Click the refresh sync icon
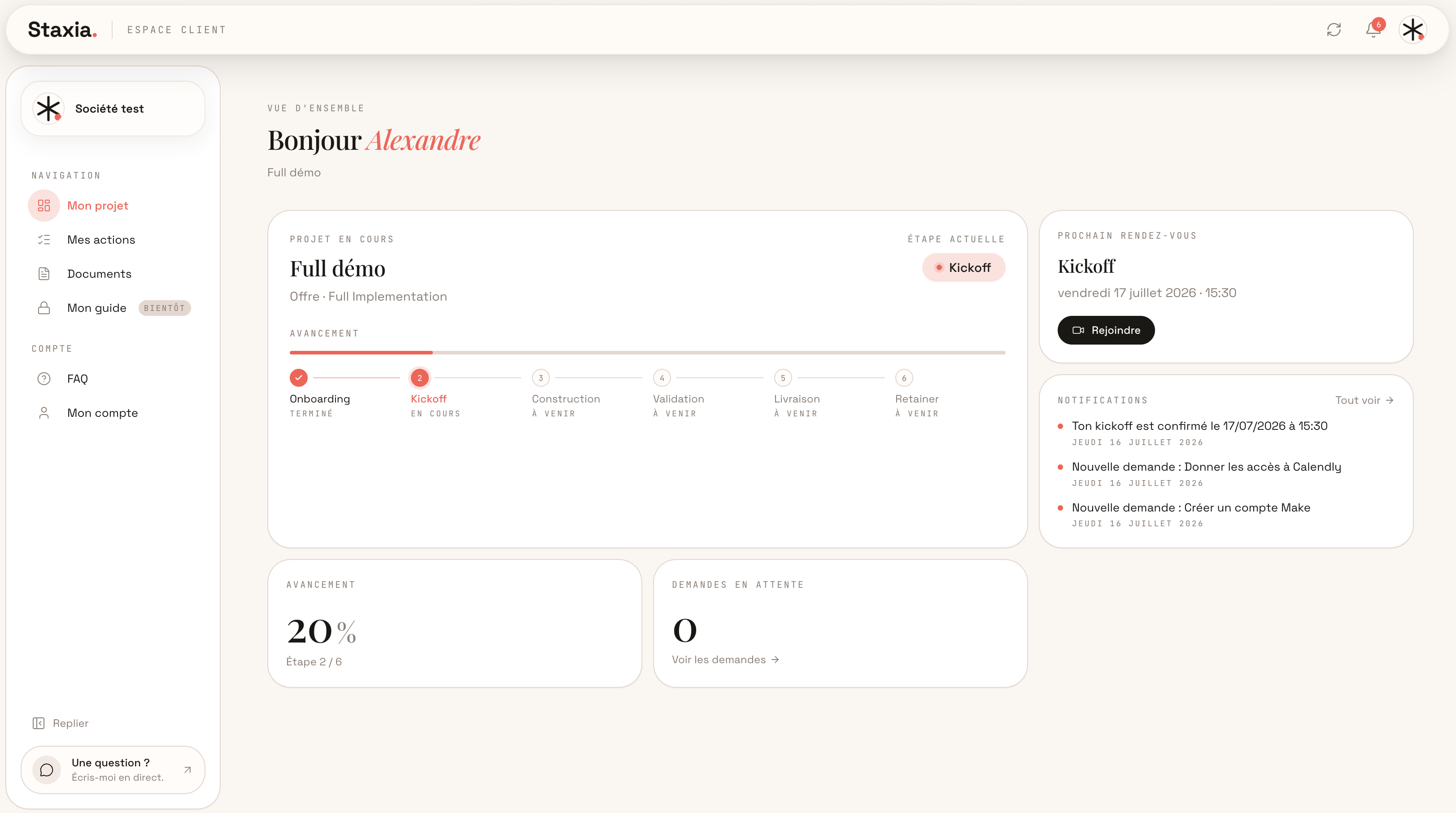Viewport: 1456px width, 813px height. [x=1334, y=30]
